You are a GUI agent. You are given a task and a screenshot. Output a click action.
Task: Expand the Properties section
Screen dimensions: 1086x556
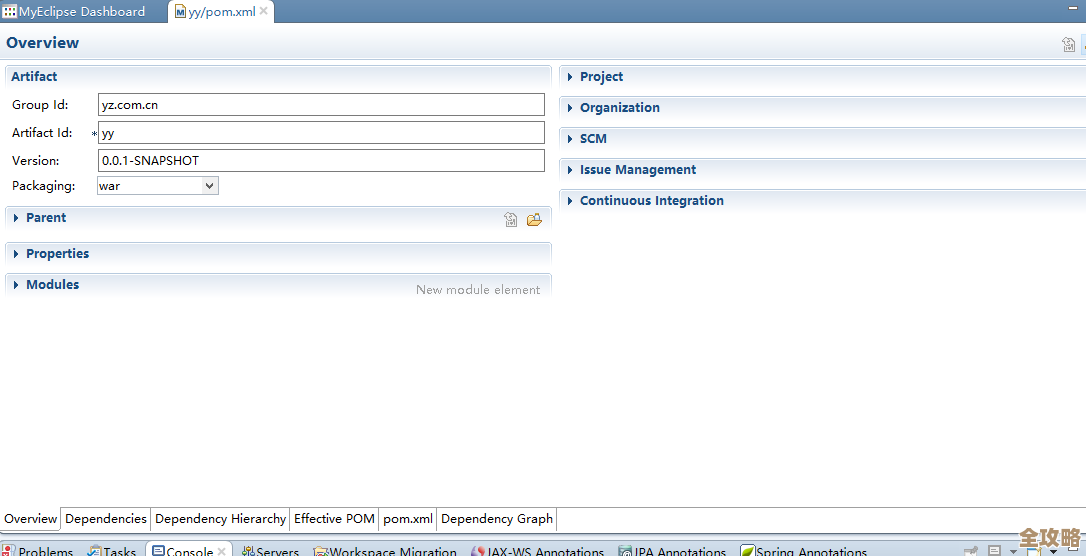[57, 254]
